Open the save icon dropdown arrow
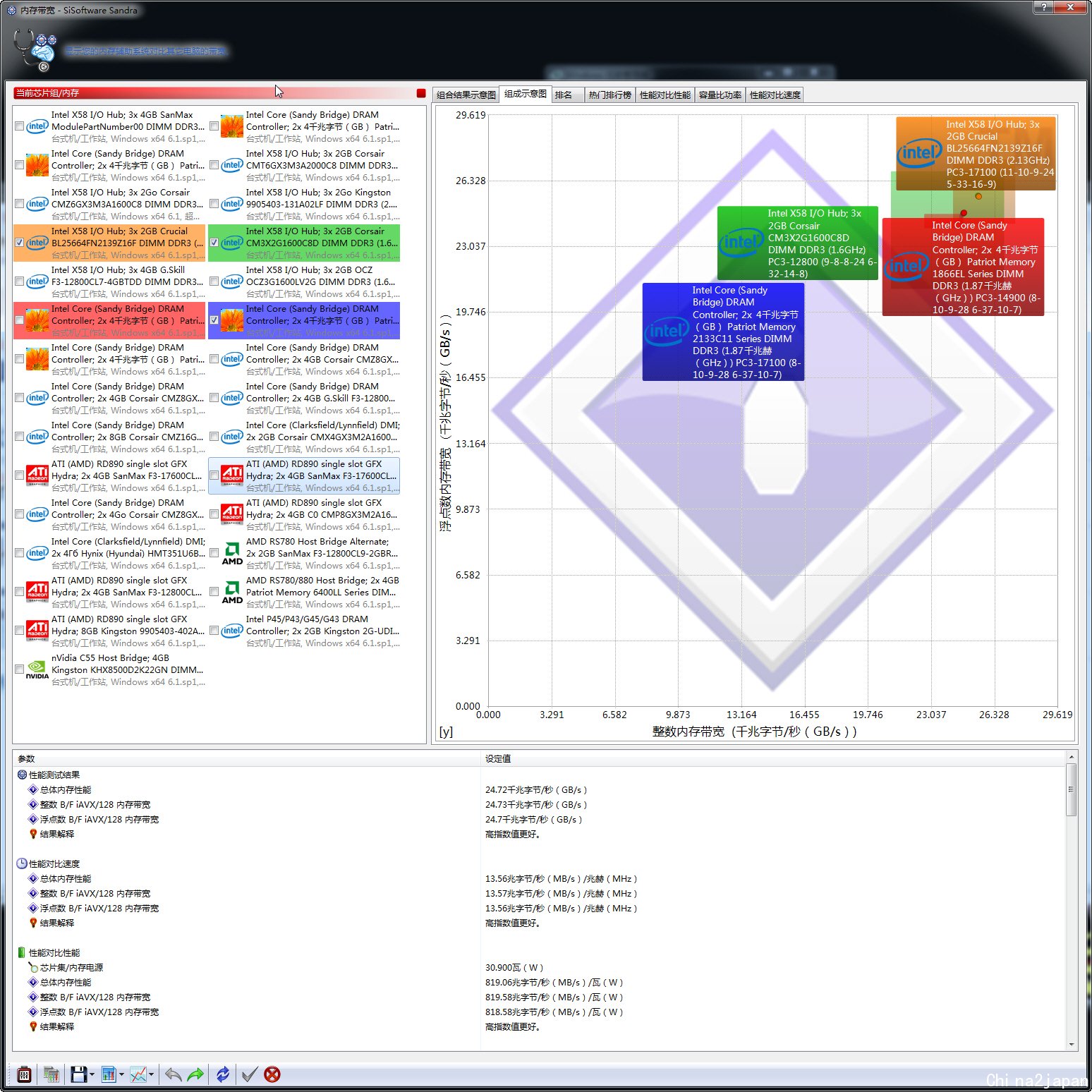The height and width of the screenshot is (1092, 1092). [92, 1075]
